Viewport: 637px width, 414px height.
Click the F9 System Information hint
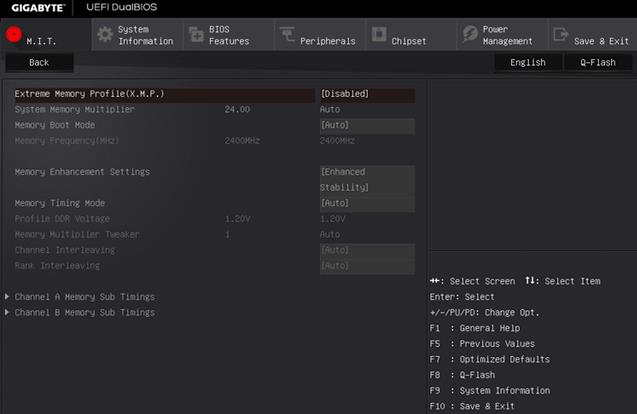tap(490, 391)
